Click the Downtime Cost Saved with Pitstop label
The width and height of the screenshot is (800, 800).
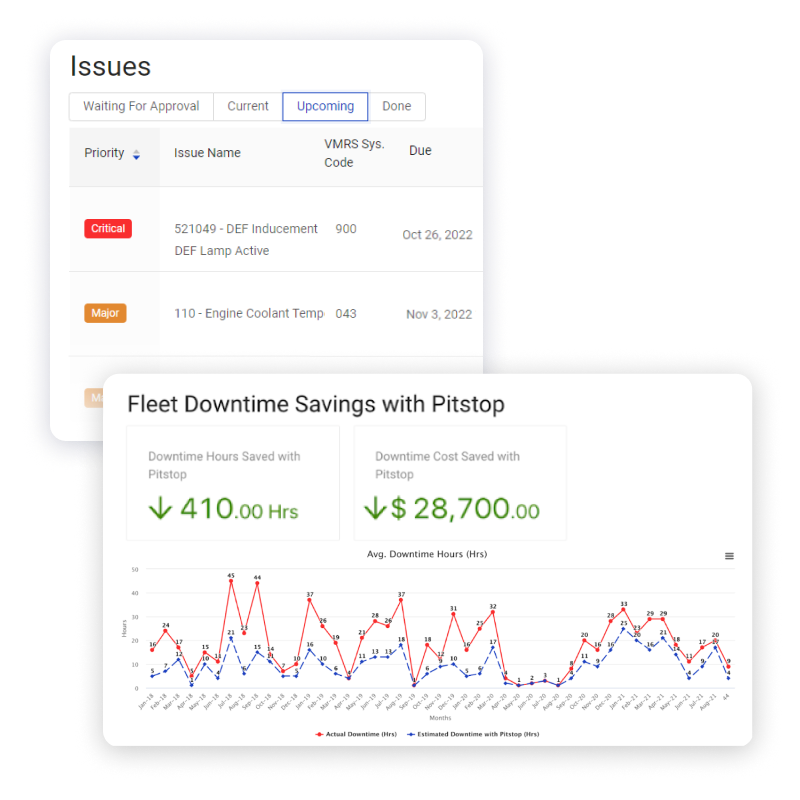coord(447,465)
